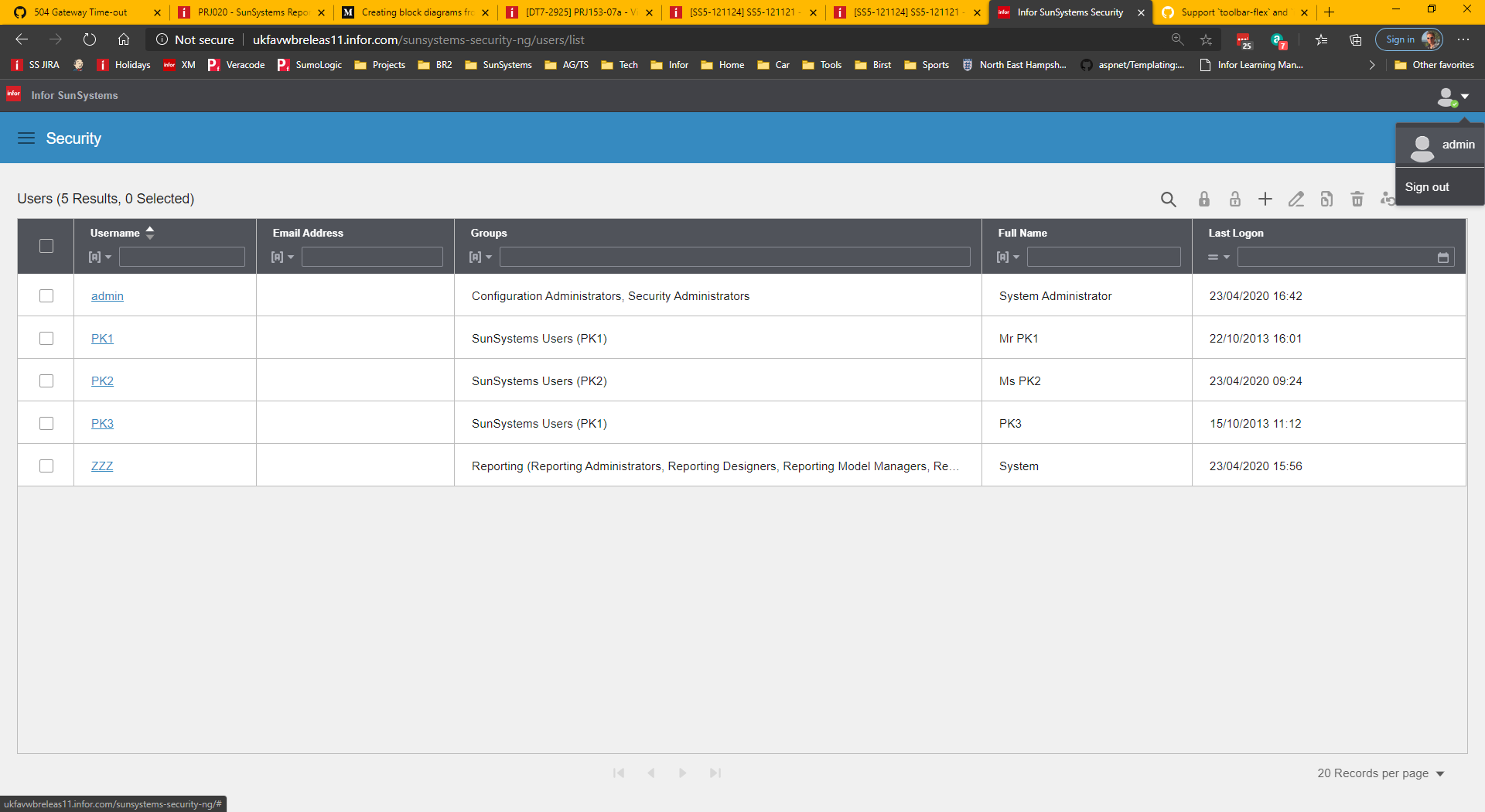Switch to Creating block diagrams tab
The width and height of the screenshot is (1485, 812).
coord(417,12)
